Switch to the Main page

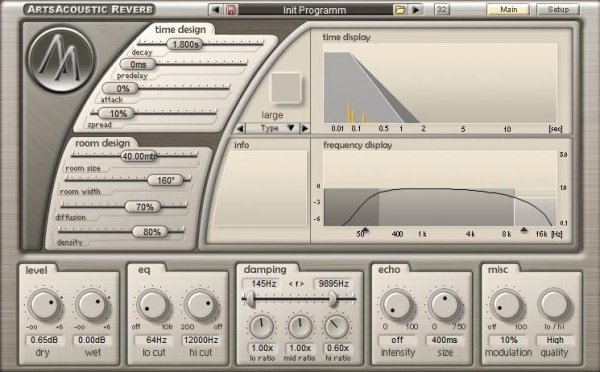click(508, 9)
